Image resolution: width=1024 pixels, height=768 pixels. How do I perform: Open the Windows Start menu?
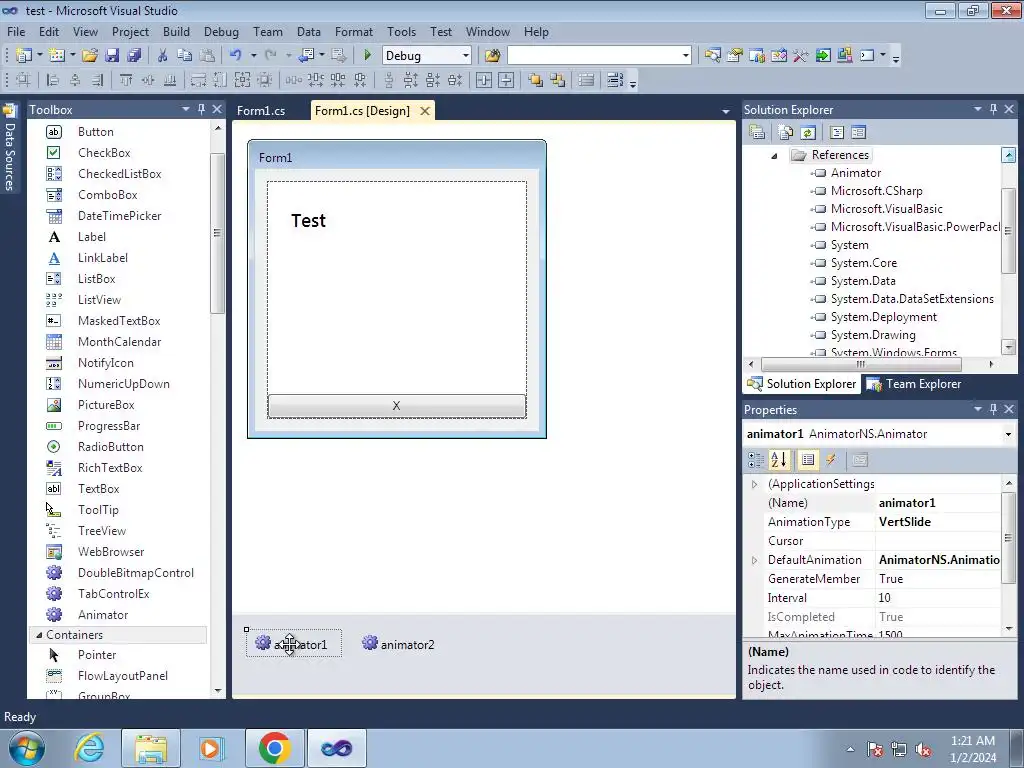(27, 748)
